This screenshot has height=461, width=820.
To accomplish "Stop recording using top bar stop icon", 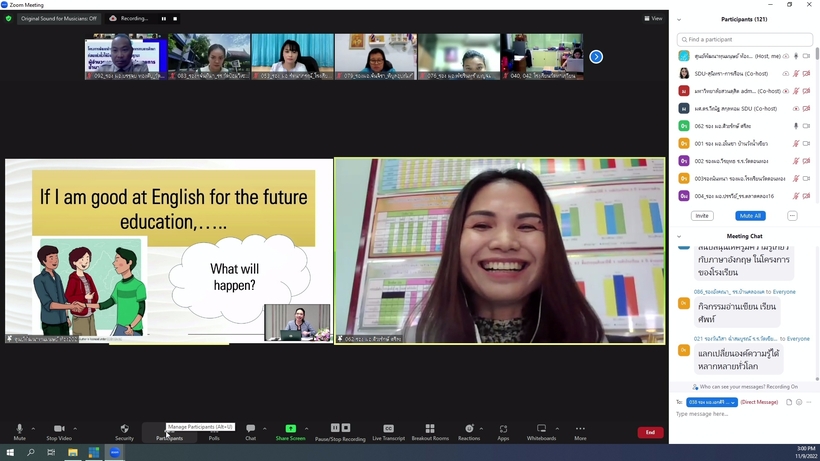I will 175,19.
